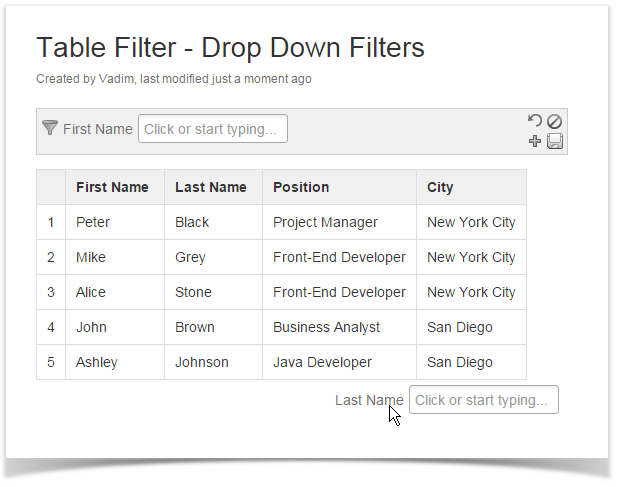Select the Peter cell in row 1
Viewport: 622px width, 487px height.
pyautogui.click(x=93, y=222)
